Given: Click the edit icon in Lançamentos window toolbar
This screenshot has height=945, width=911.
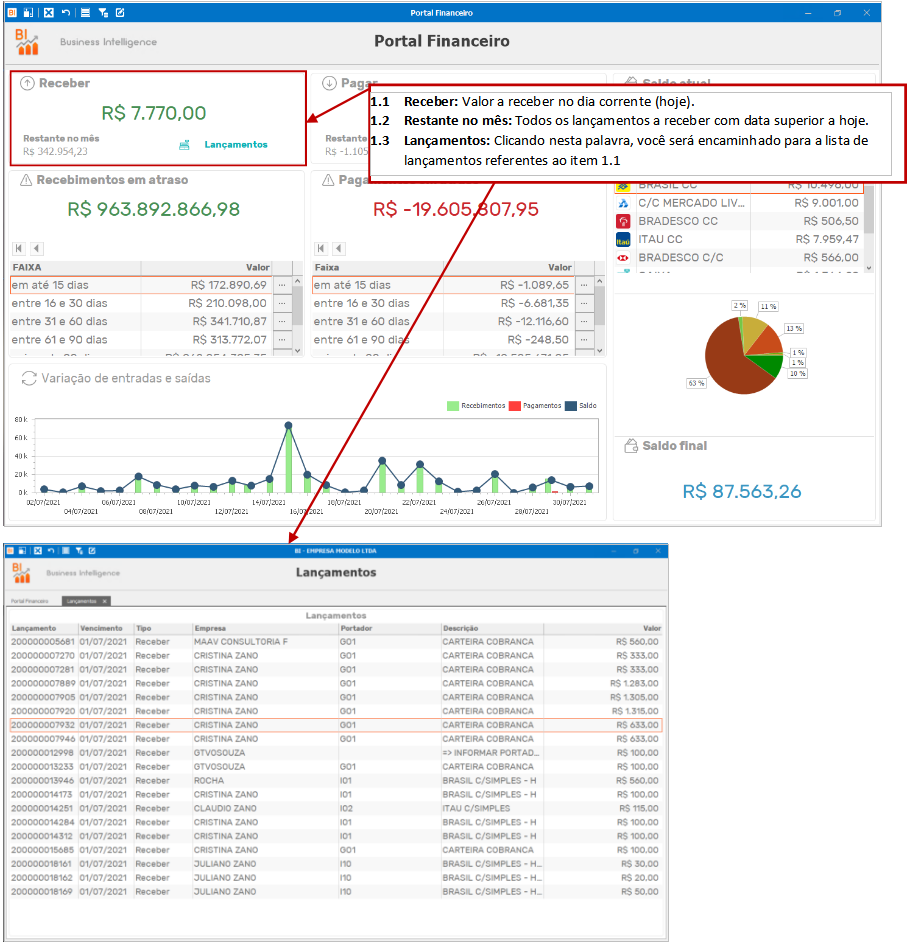Looking at the screenshot, I should click(92, 550).
